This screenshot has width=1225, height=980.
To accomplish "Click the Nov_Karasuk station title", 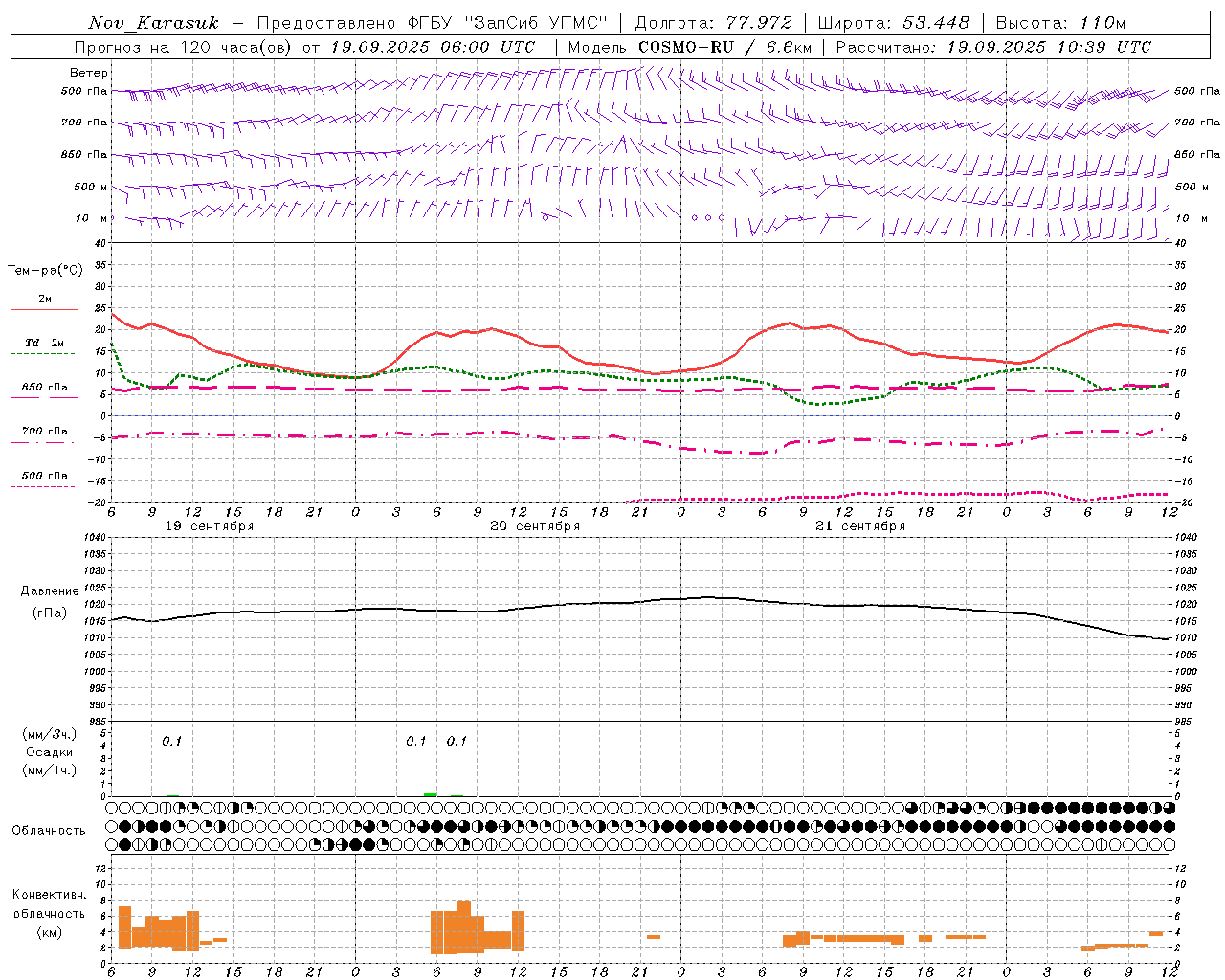I will [153, 23].
